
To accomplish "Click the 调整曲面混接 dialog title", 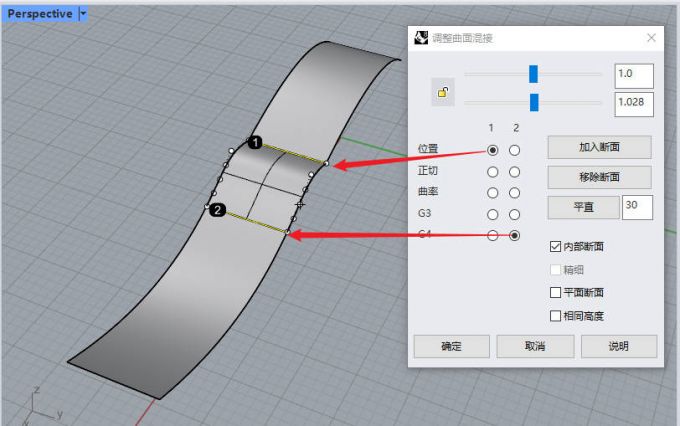I will coord(462,38).
